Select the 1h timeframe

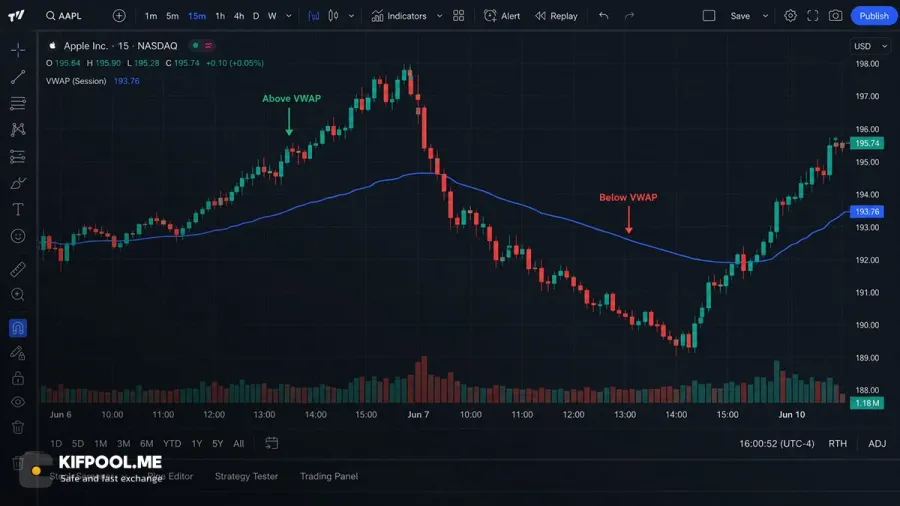(220, 16)
